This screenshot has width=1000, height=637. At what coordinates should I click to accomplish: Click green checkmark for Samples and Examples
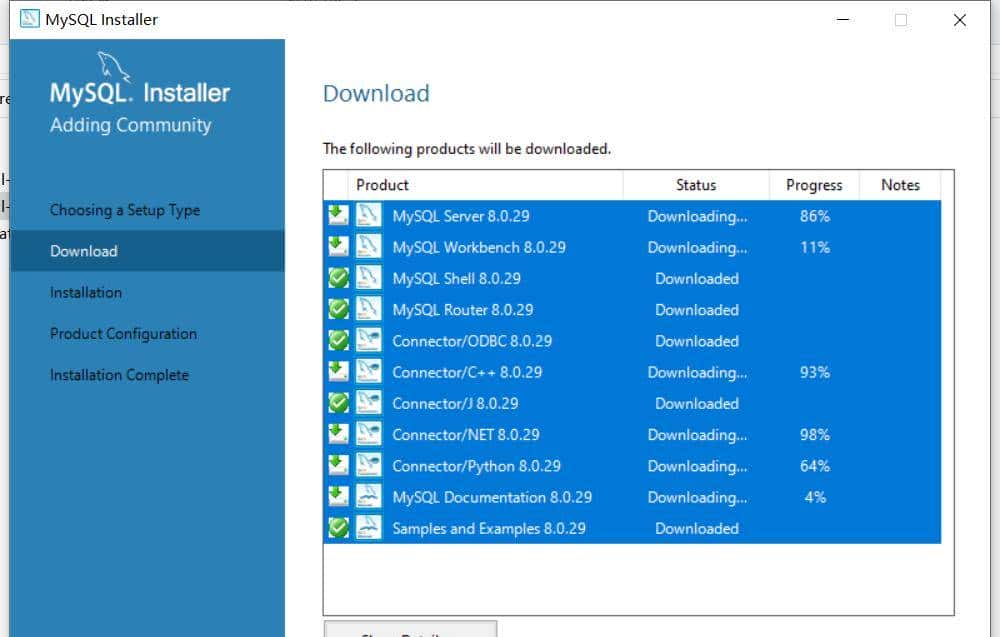coord(339,529)
